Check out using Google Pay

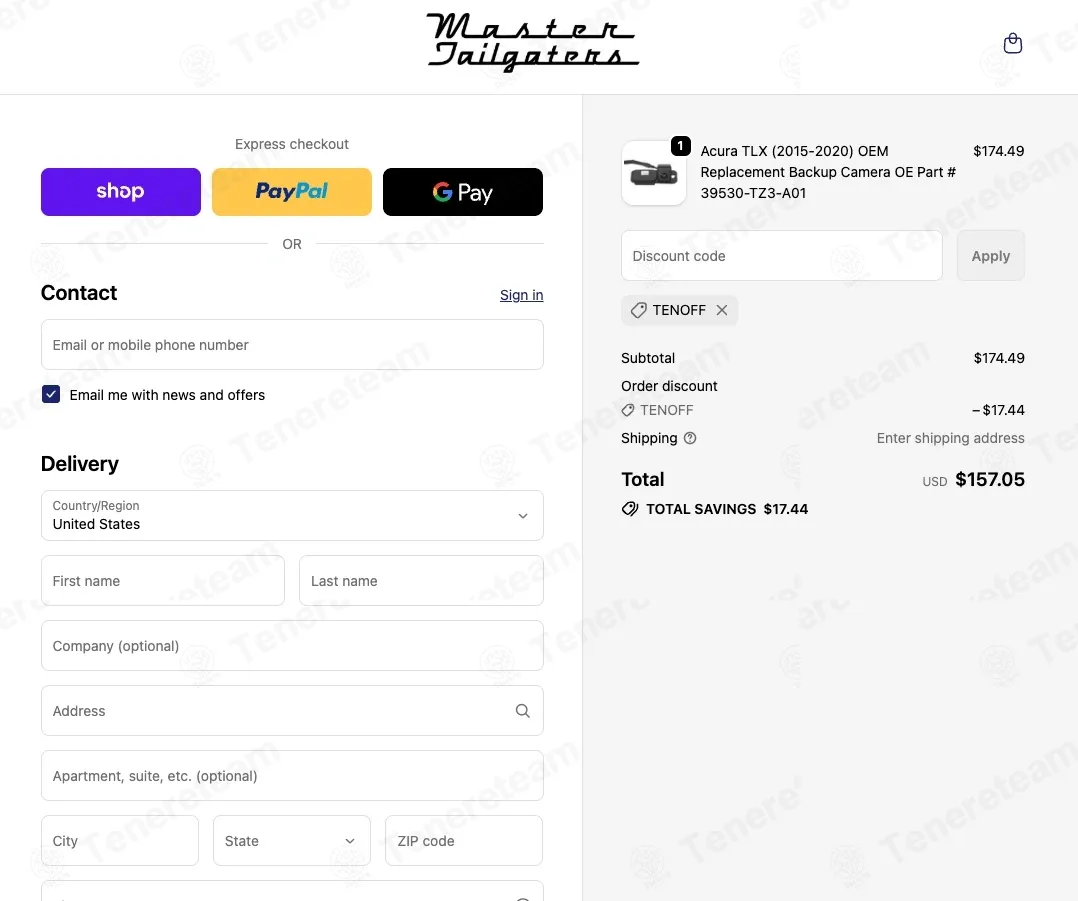click(x=463, y=192)
